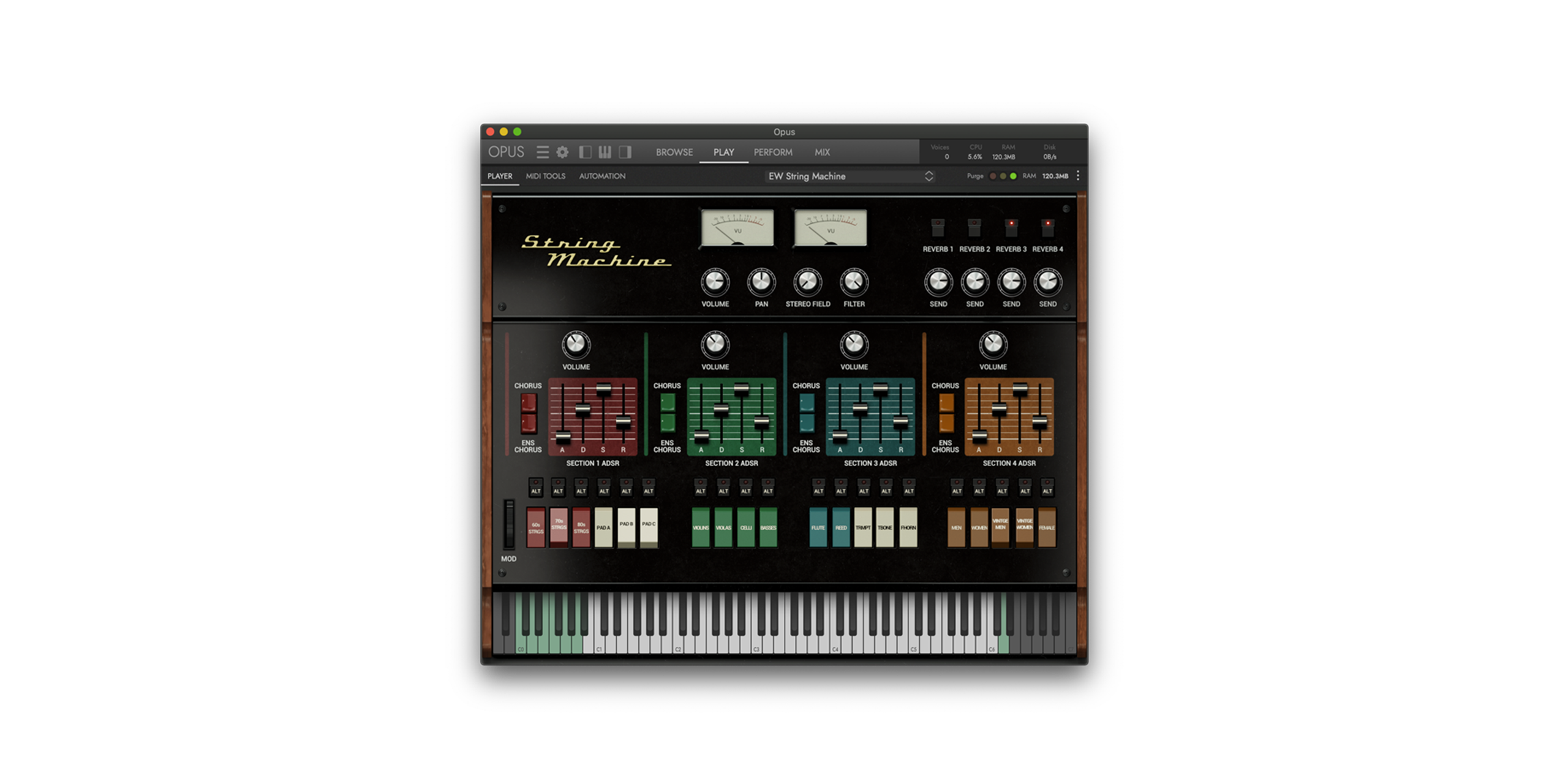This screenshot has height=784, width=1568.
Task: Open the Opus hamburger main menu
Action: pos(542,152)
